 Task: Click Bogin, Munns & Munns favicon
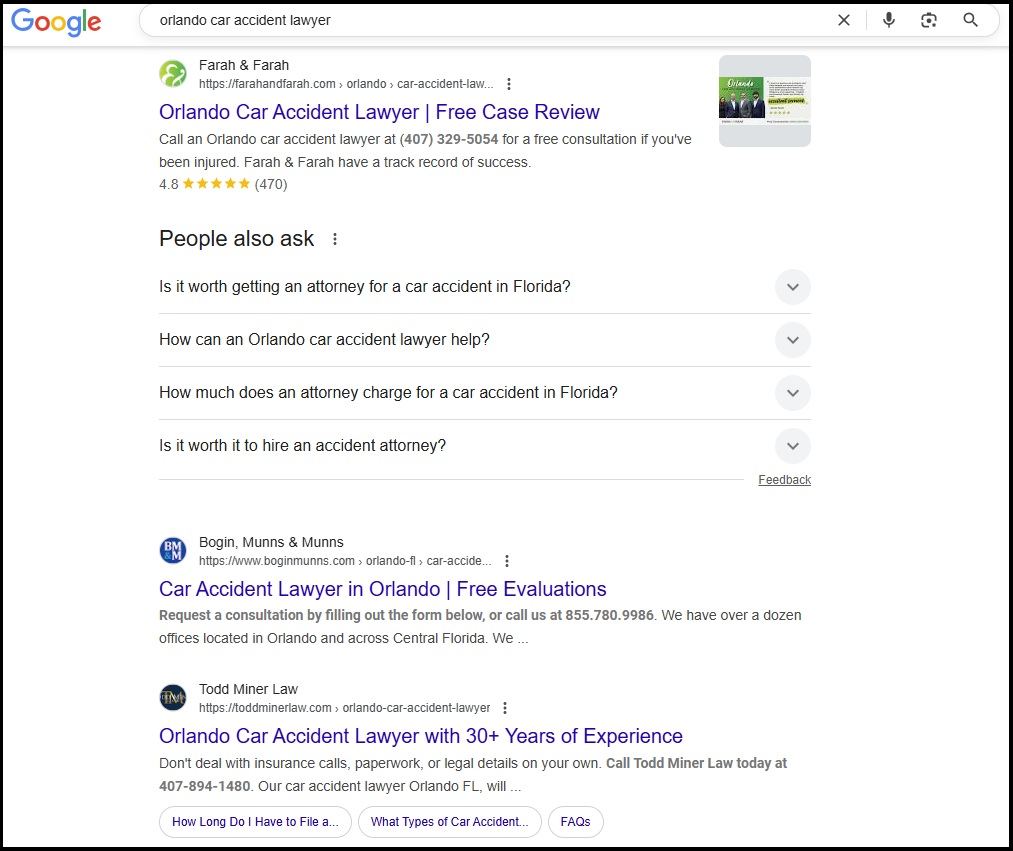click(173, 551)
